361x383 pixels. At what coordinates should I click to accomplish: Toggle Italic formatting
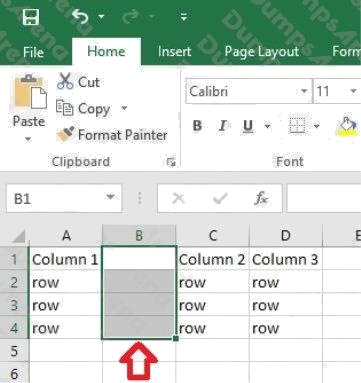click(x=222, y=126)
